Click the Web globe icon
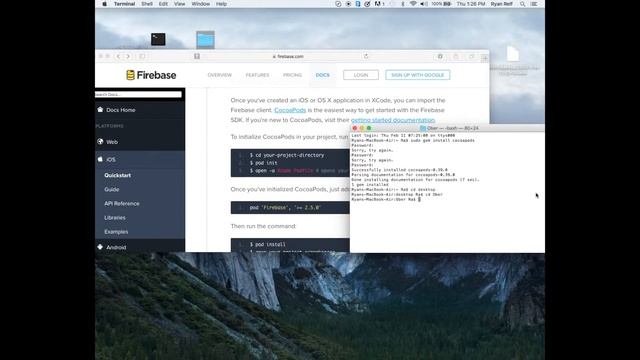 point(100,142)
